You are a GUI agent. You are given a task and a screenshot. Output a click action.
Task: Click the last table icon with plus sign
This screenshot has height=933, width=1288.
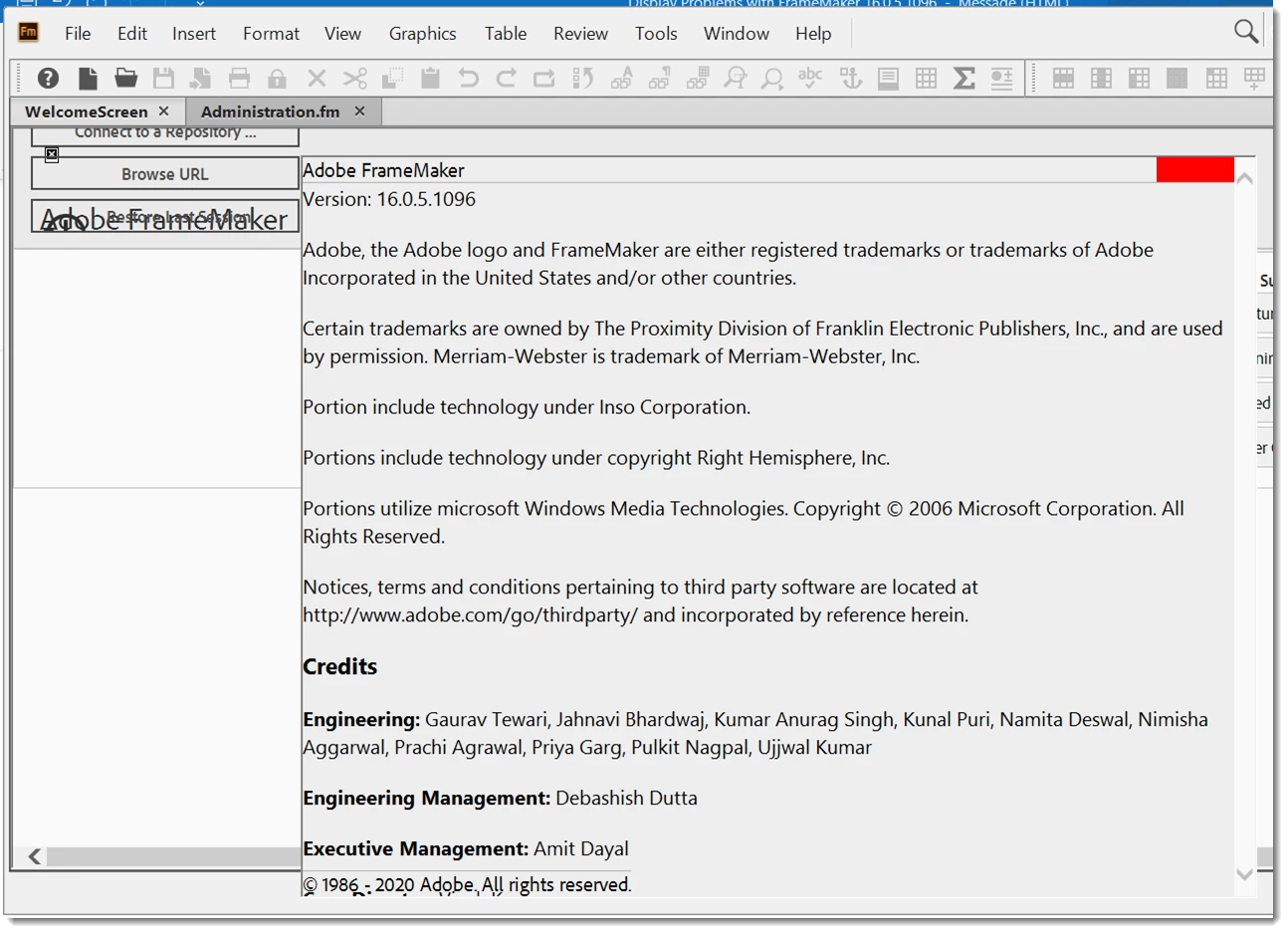tap(1254, 78)
